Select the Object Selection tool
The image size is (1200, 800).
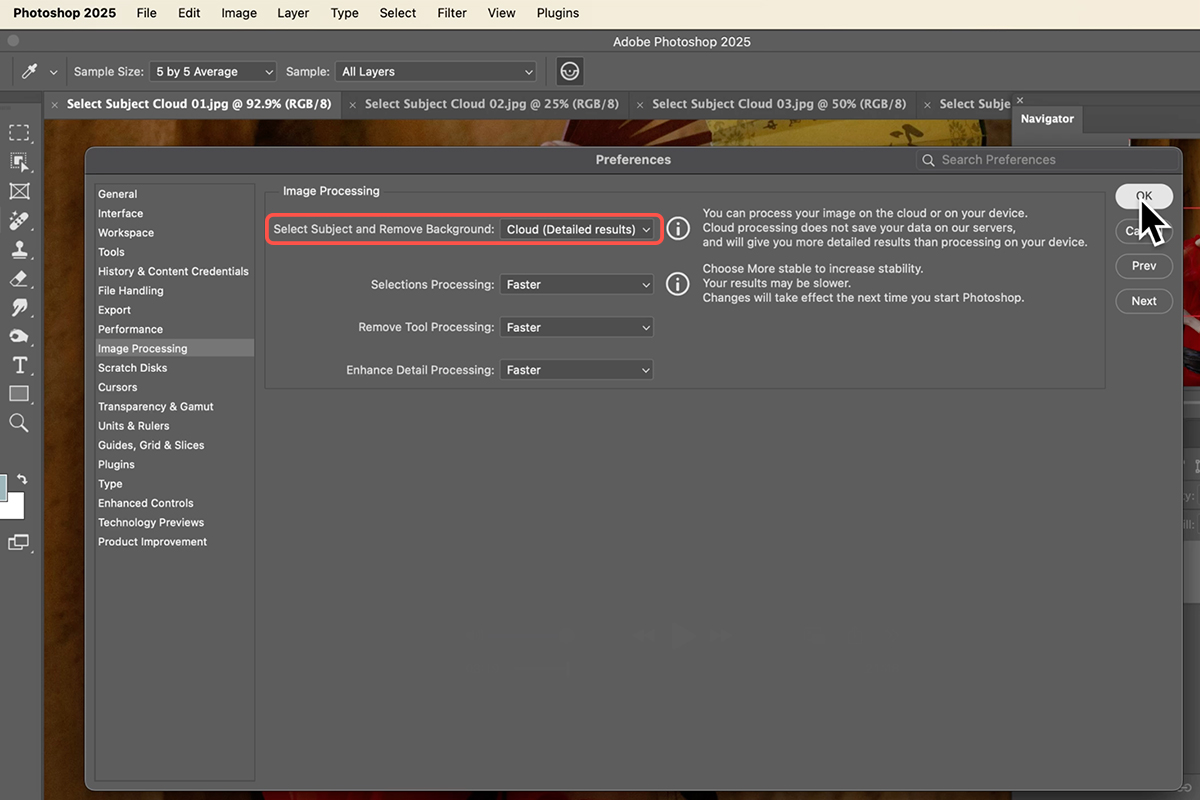coord(19,162)
